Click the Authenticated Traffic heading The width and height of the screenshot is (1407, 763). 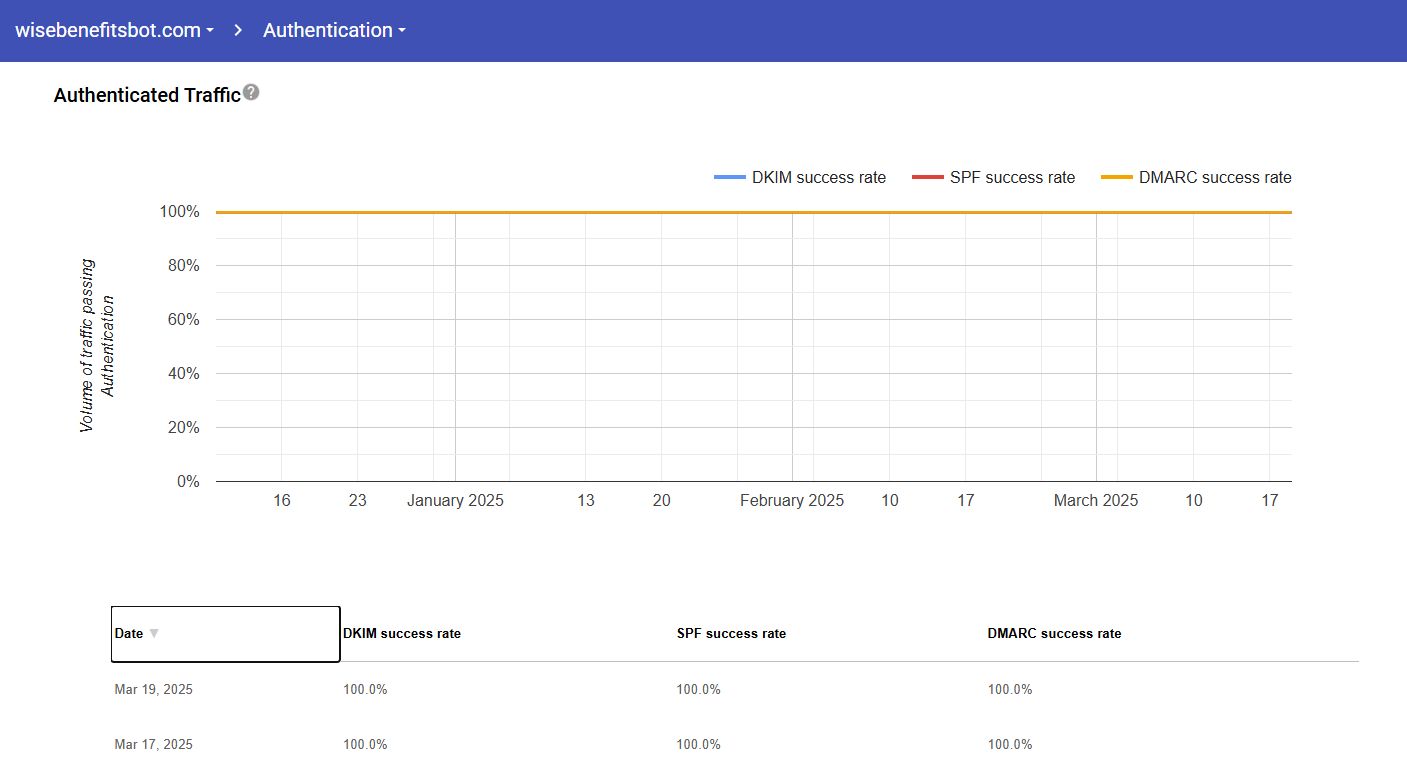coord(147,95)
